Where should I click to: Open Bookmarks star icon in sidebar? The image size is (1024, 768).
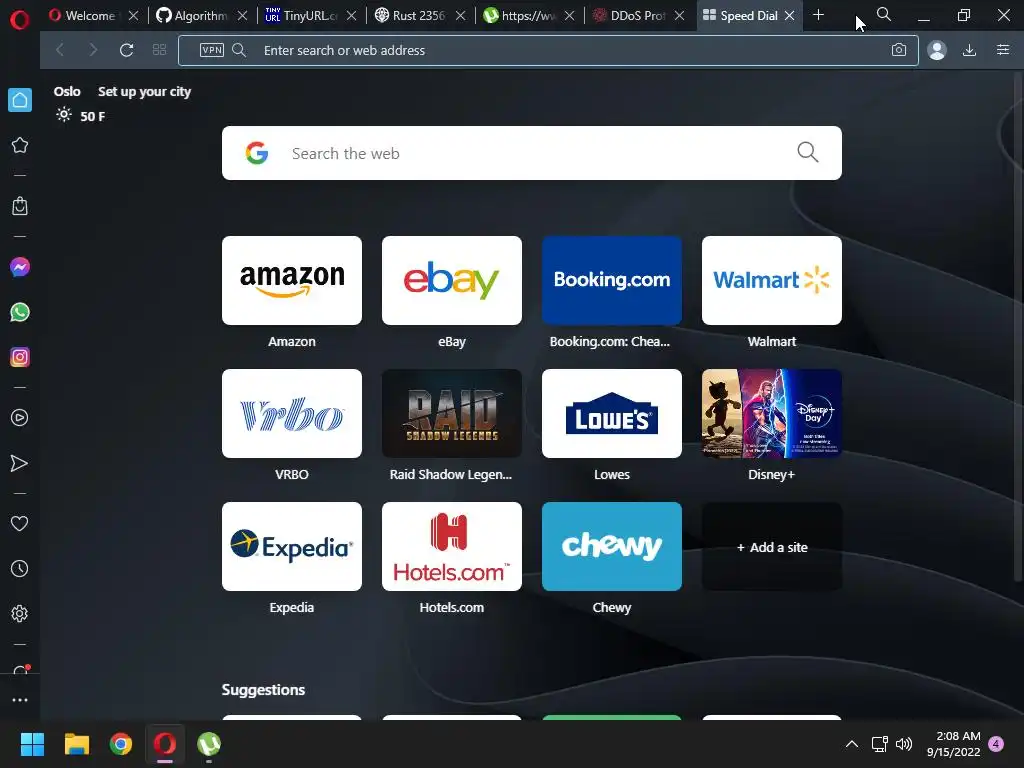20,145
